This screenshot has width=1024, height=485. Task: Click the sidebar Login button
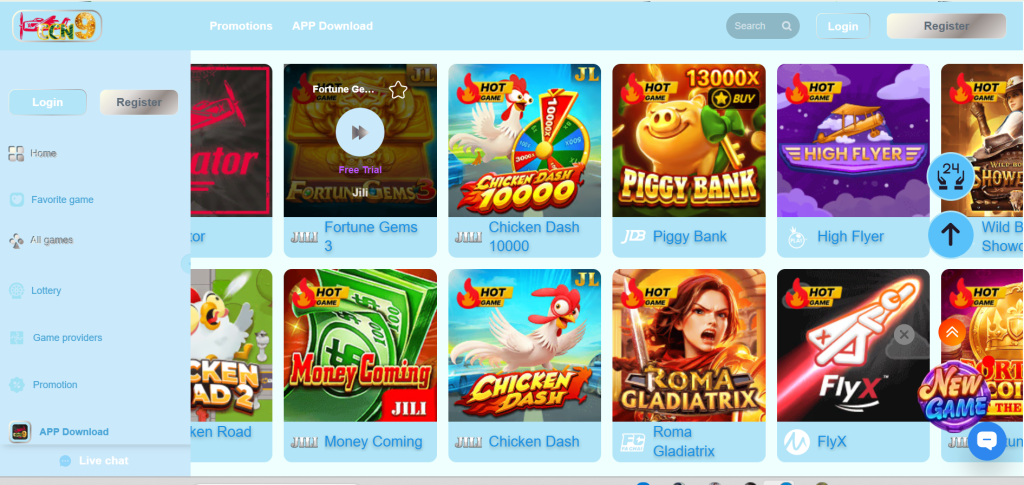[x=48, y=102]
